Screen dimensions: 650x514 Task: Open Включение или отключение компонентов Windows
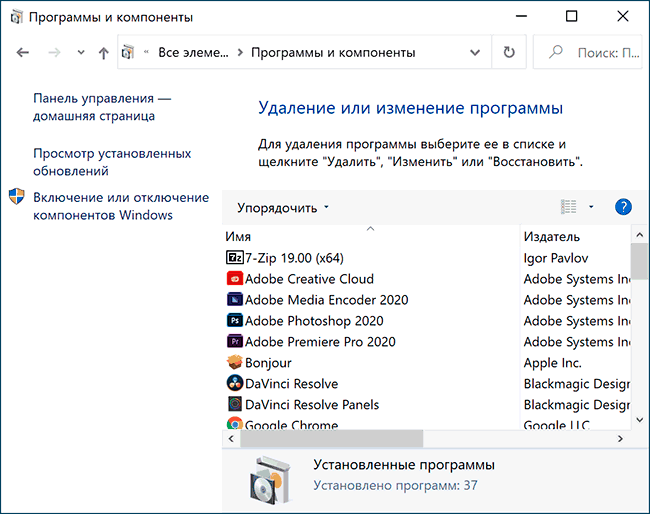[121, 206]
